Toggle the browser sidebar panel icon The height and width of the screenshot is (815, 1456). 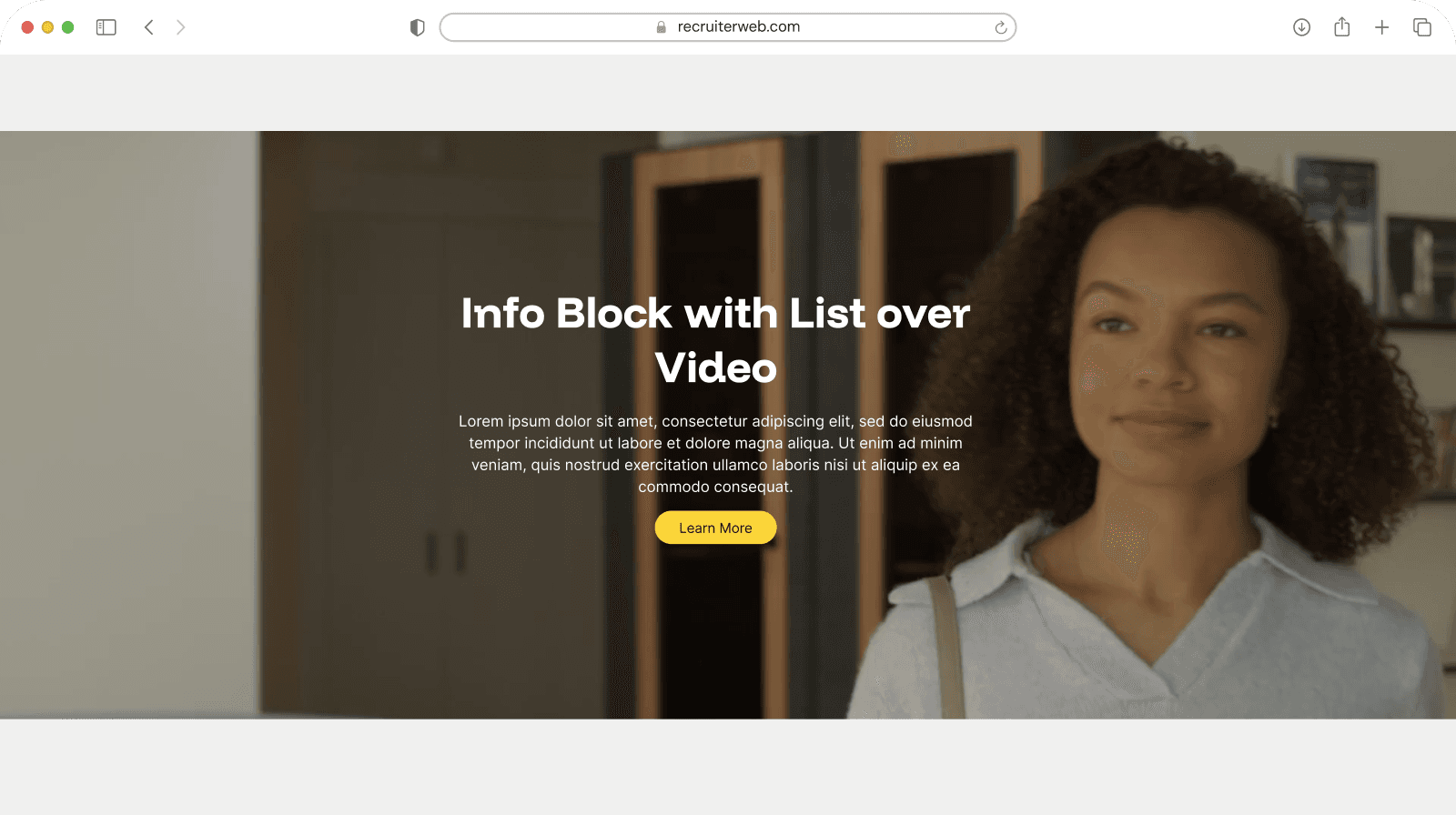click(106, 27)
